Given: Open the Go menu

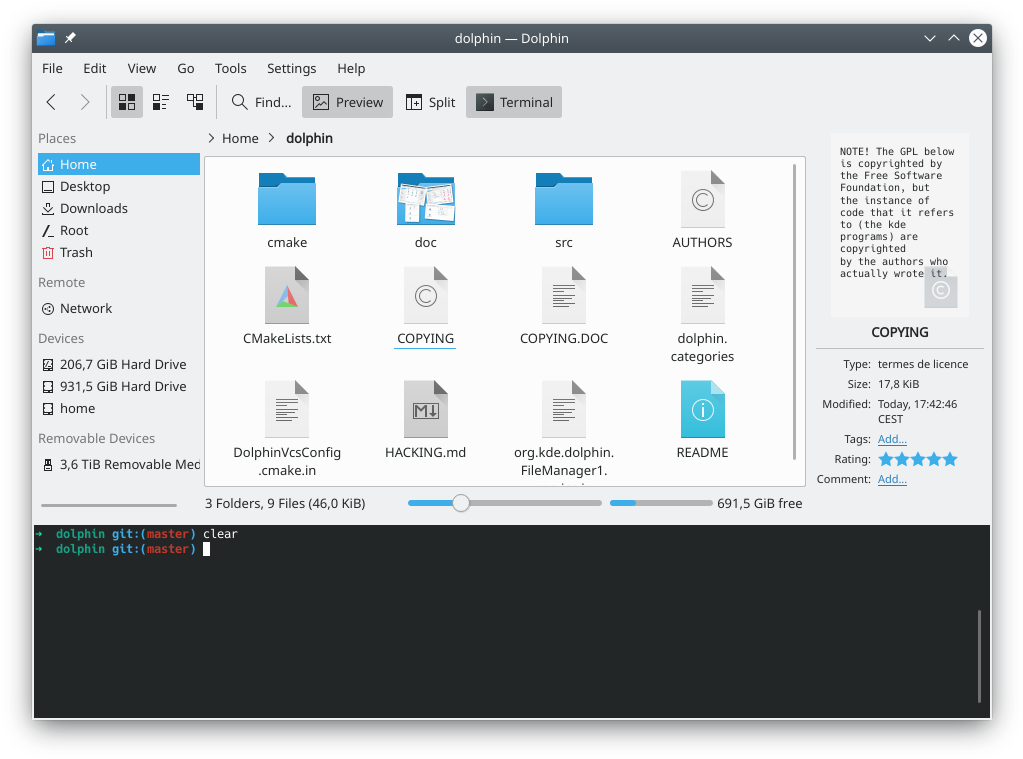Looking at the screenshot, I should pos(186,69).
